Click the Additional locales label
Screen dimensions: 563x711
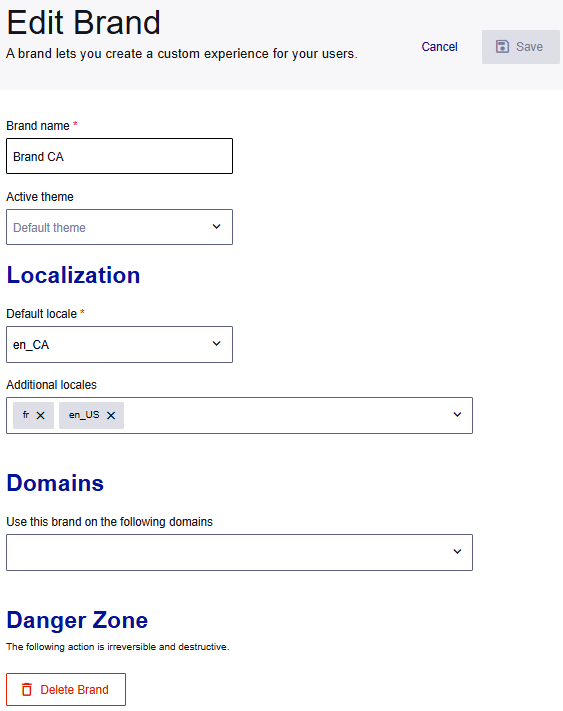[x=51, y=385]
